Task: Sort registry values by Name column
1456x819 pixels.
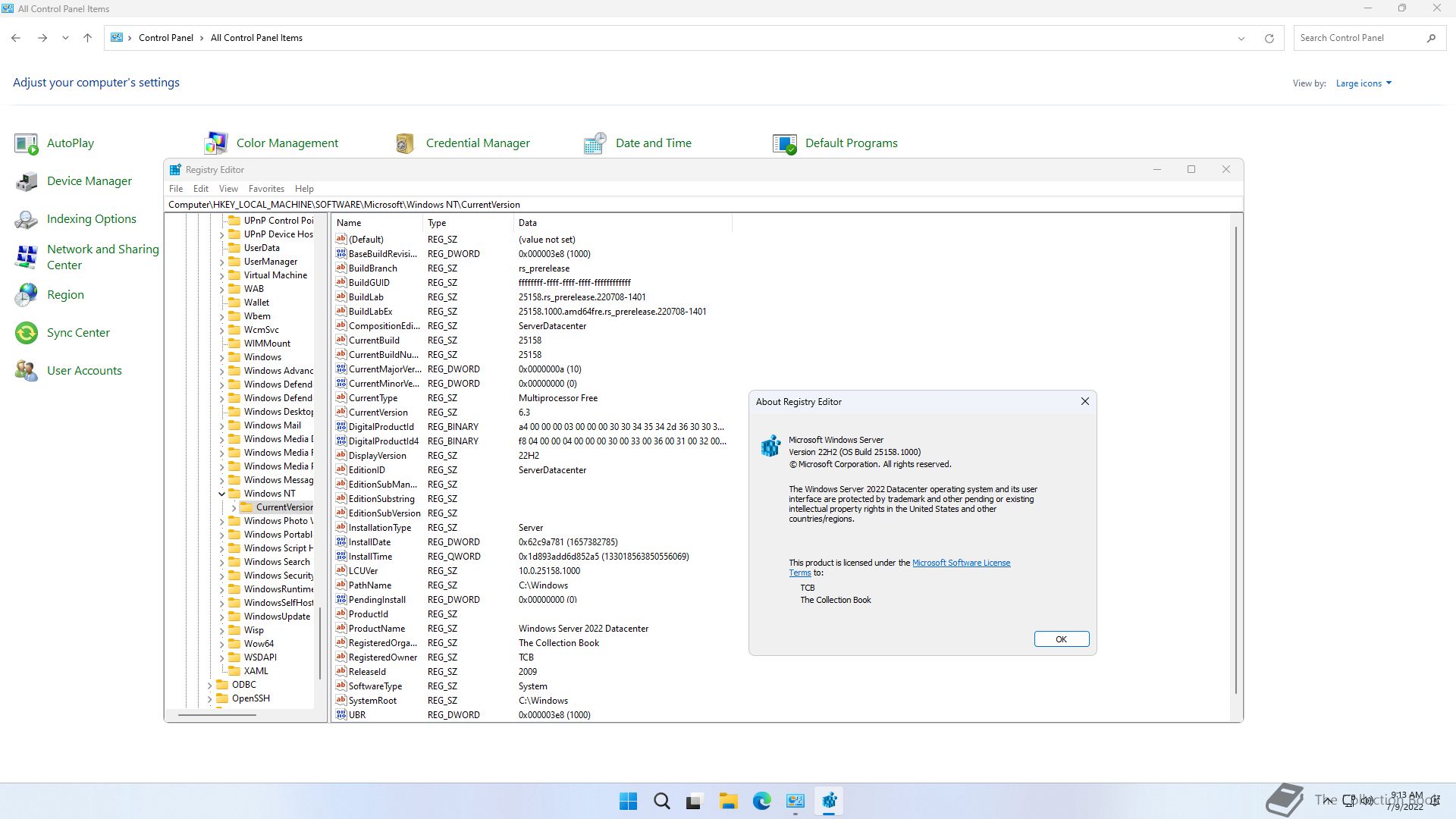Action: [x=377, y=223]
